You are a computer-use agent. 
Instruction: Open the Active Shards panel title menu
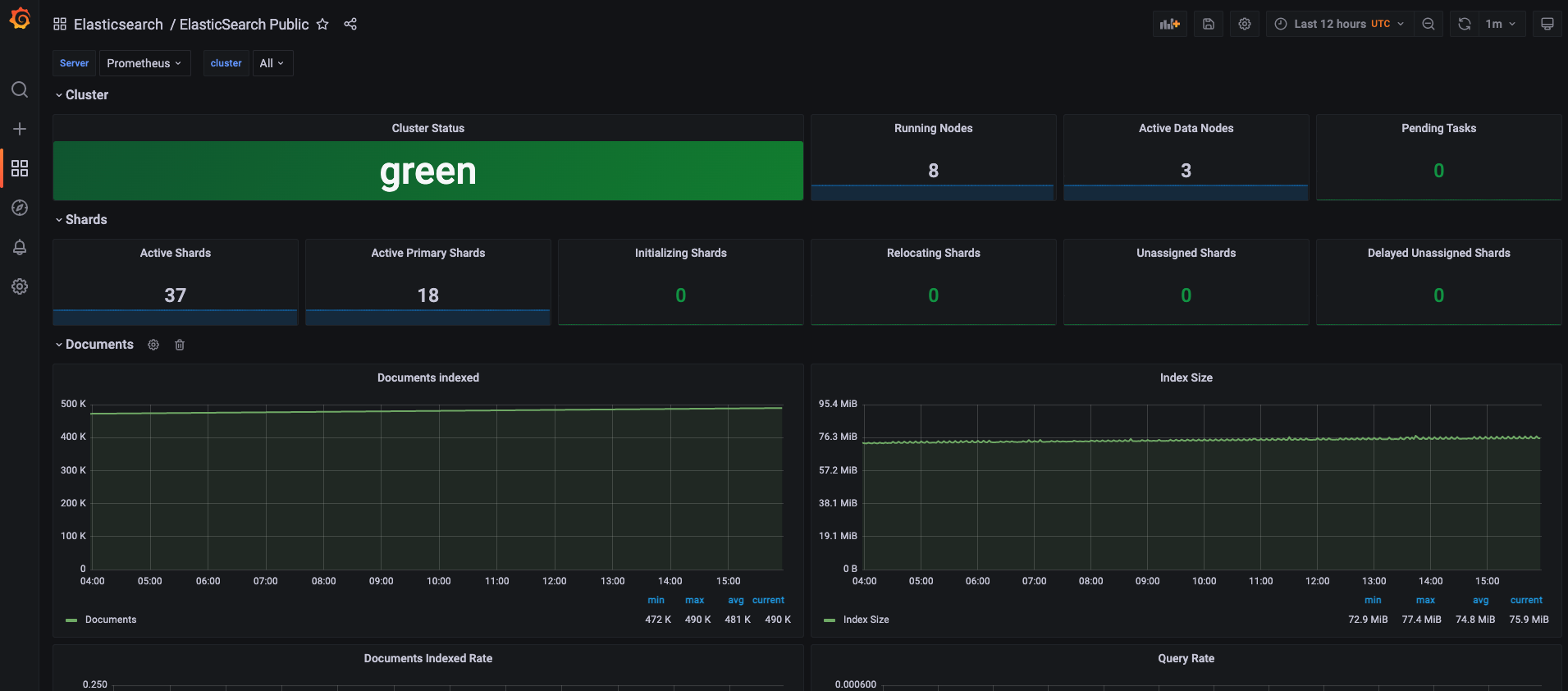[x=176, y=253]
